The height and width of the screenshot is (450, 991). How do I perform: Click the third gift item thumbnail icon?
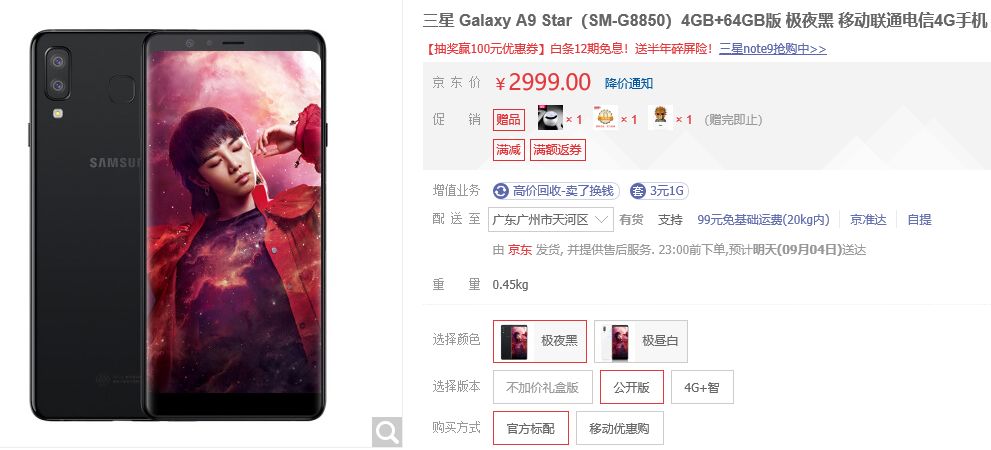click(660, 118)
